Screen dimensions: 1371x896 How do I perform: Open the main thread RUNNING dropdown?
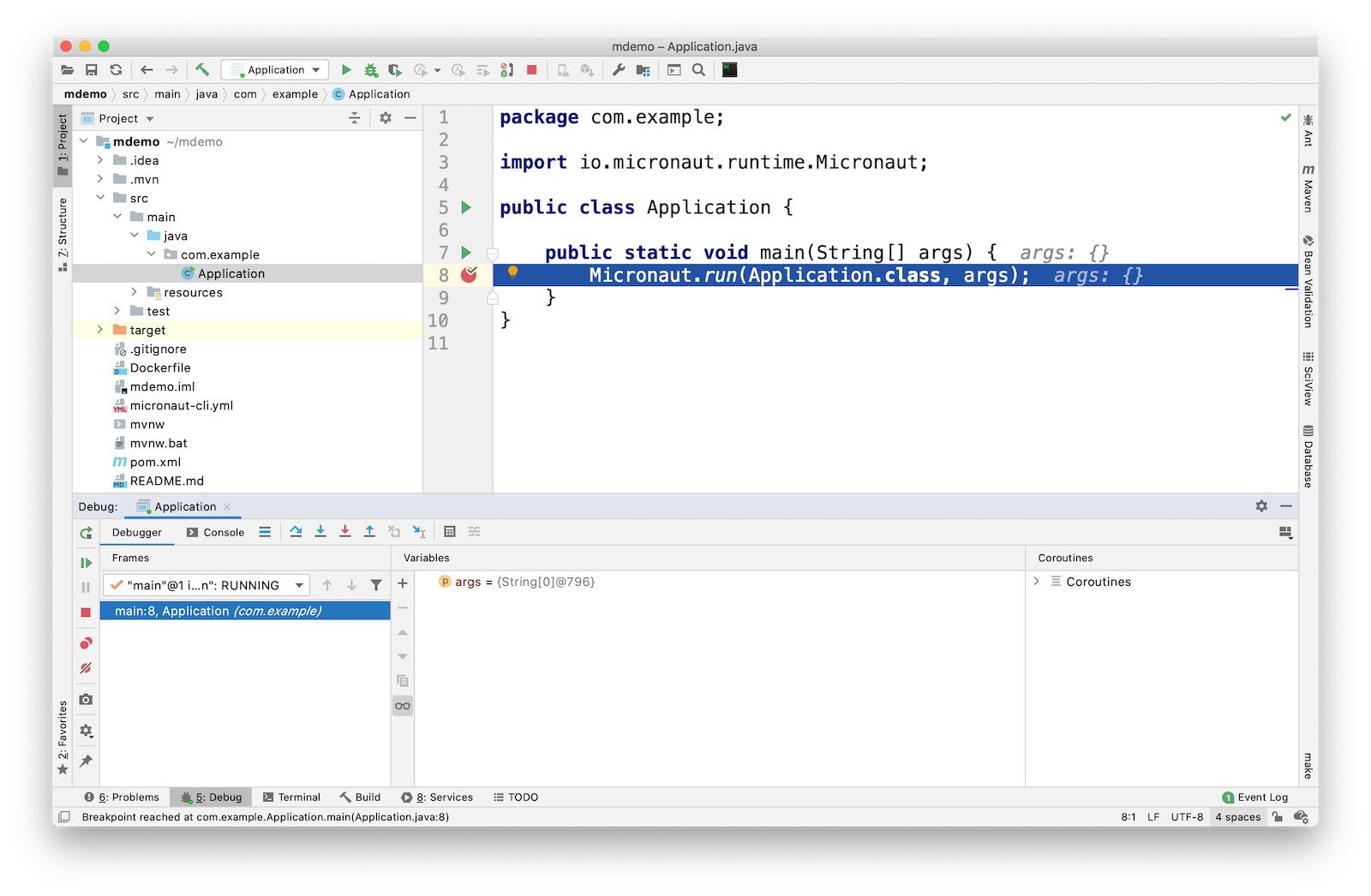point(206,585)
